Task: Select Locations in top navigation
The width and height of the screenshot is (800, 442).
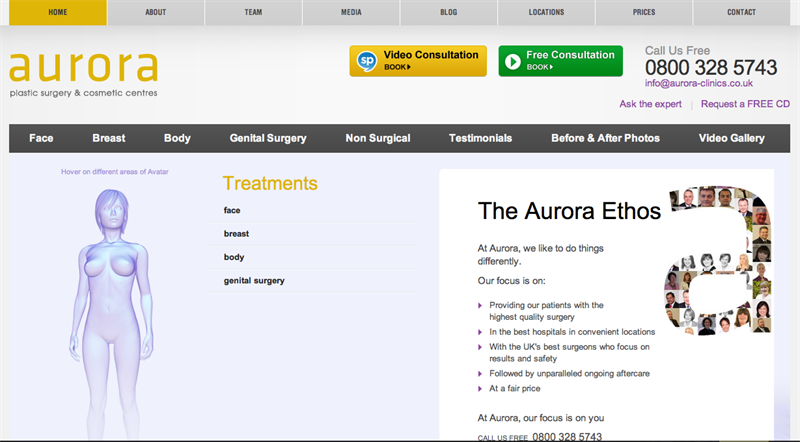Action: coord(546,12)
